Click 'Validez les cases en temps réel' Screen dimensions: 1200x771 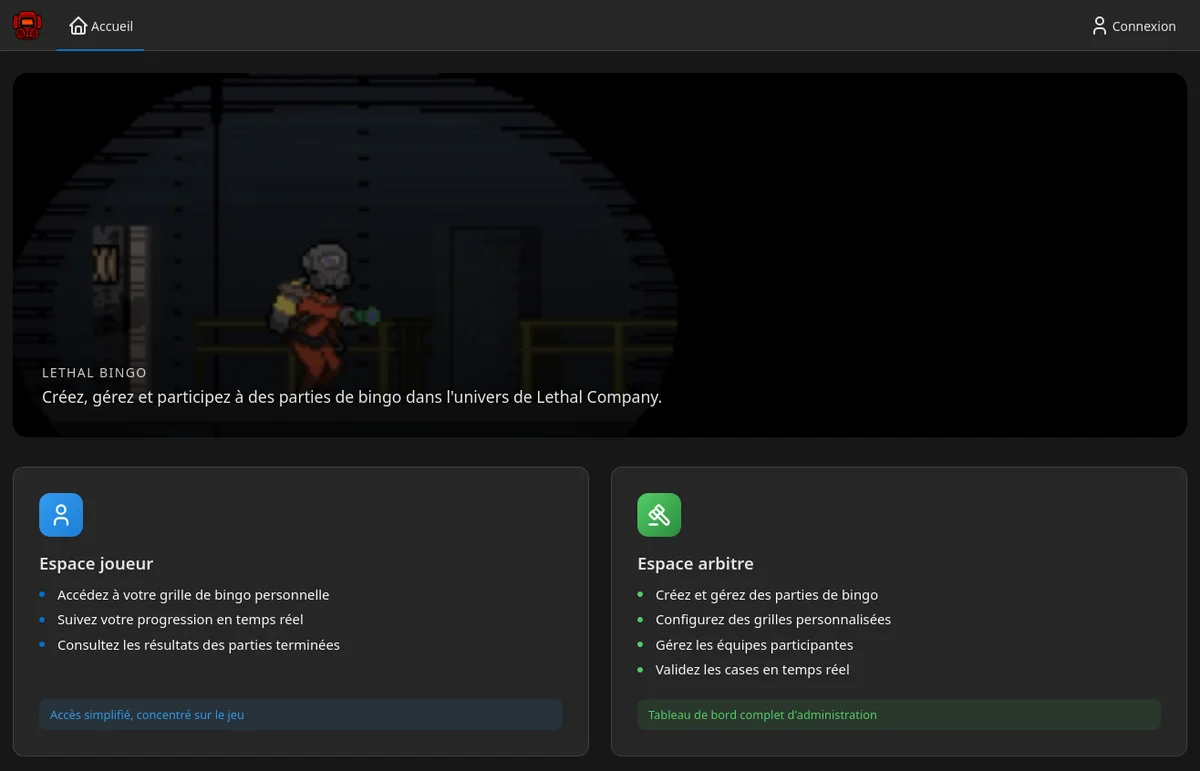point(752,670)
